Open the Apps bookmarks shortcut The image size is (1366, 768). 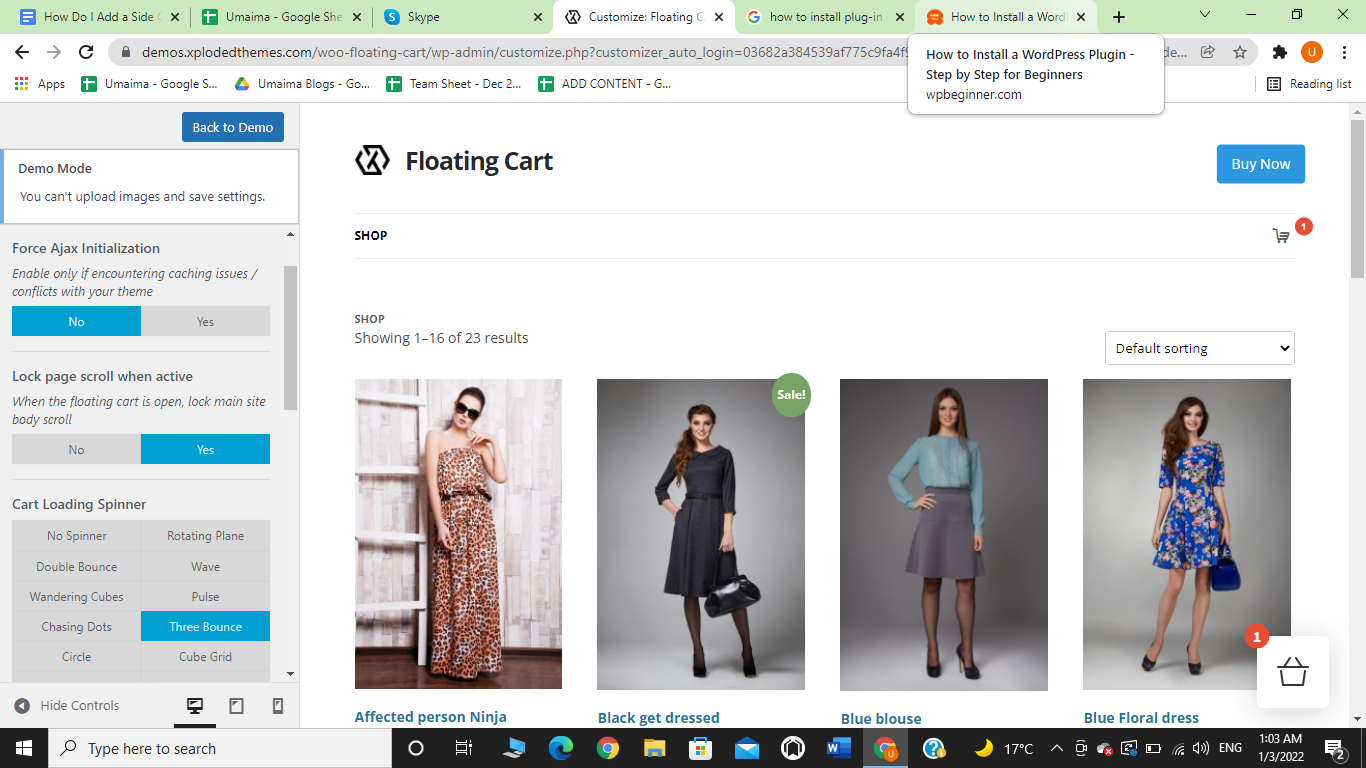pos(40,84)
